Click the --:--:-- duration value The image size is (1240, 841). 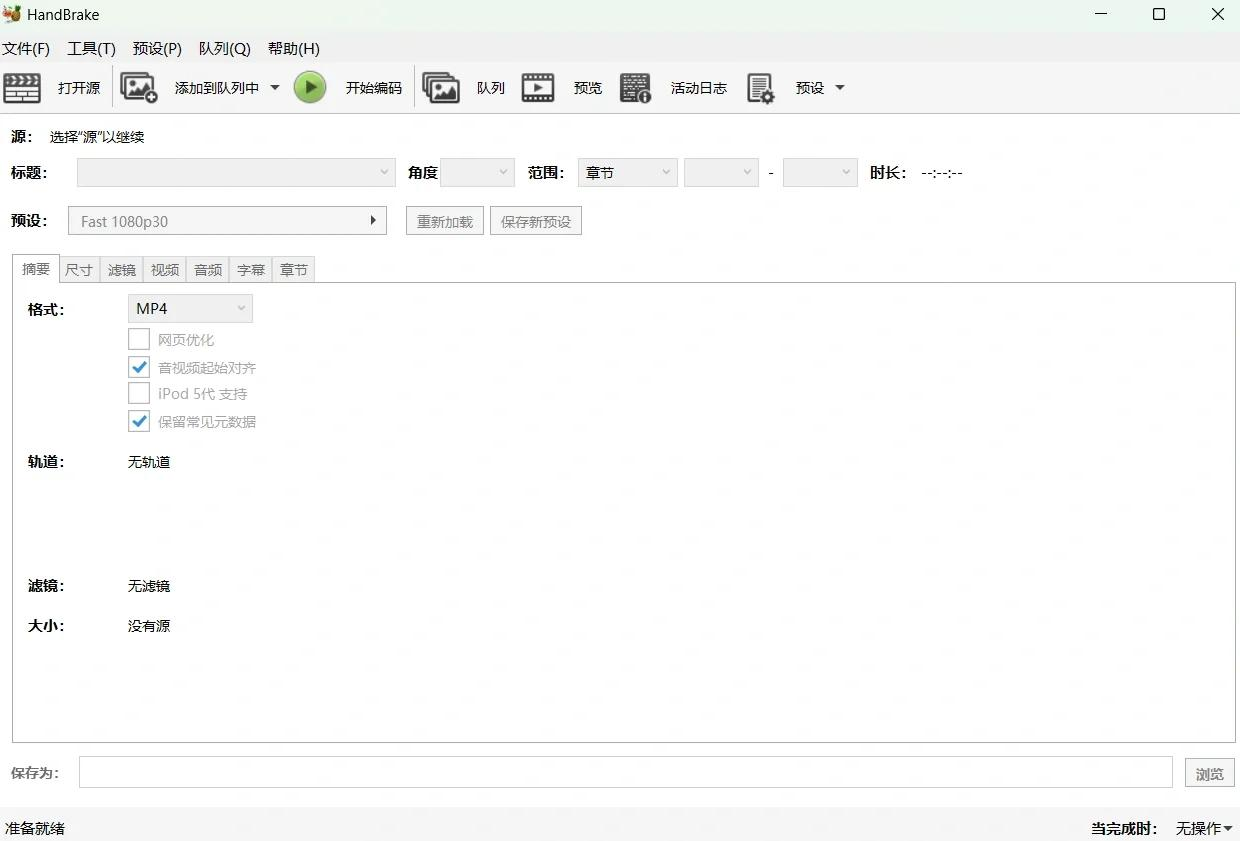tap(942, 173)
